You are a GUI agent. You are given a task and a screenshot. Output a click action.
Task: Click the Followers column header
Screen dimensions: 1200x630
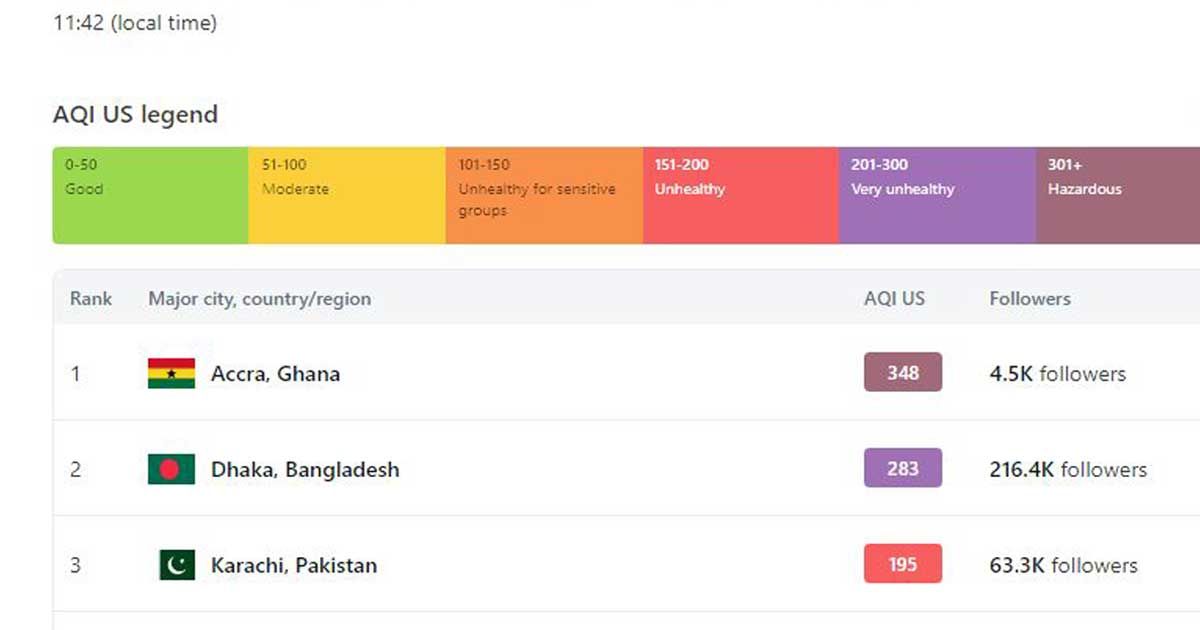(1029, 298)
